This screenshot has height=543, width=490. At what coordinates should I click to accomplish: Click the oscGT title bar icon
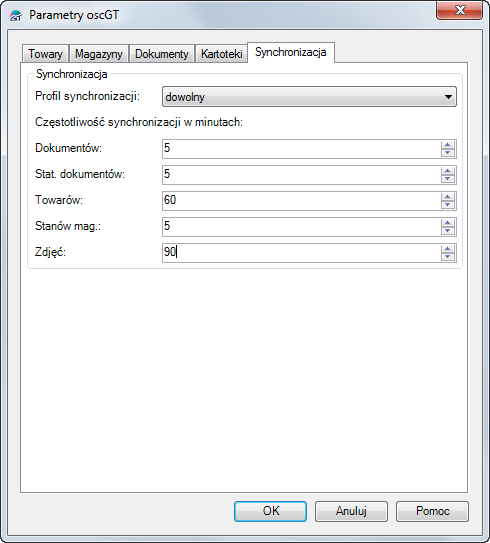[x=16, y=15]
